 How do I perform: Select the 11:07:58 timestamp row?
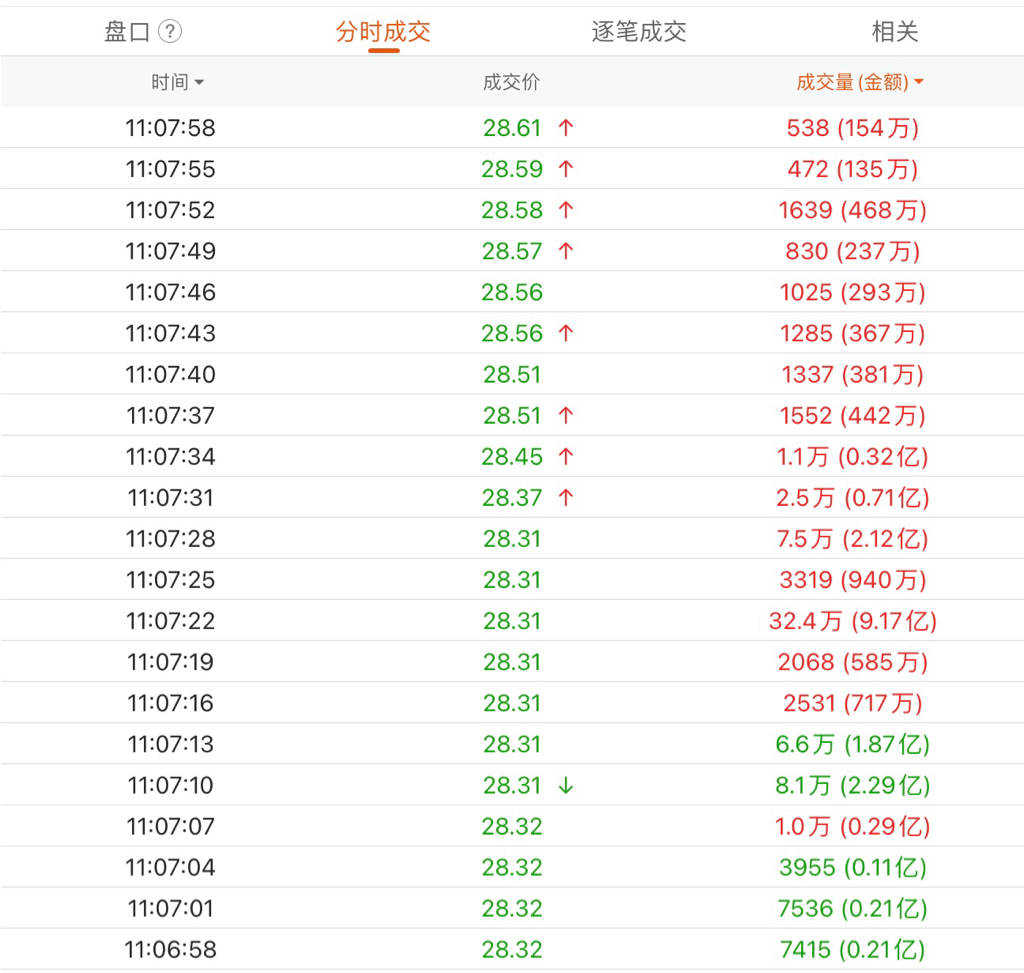pyautogui.click(x=170, y=128)
